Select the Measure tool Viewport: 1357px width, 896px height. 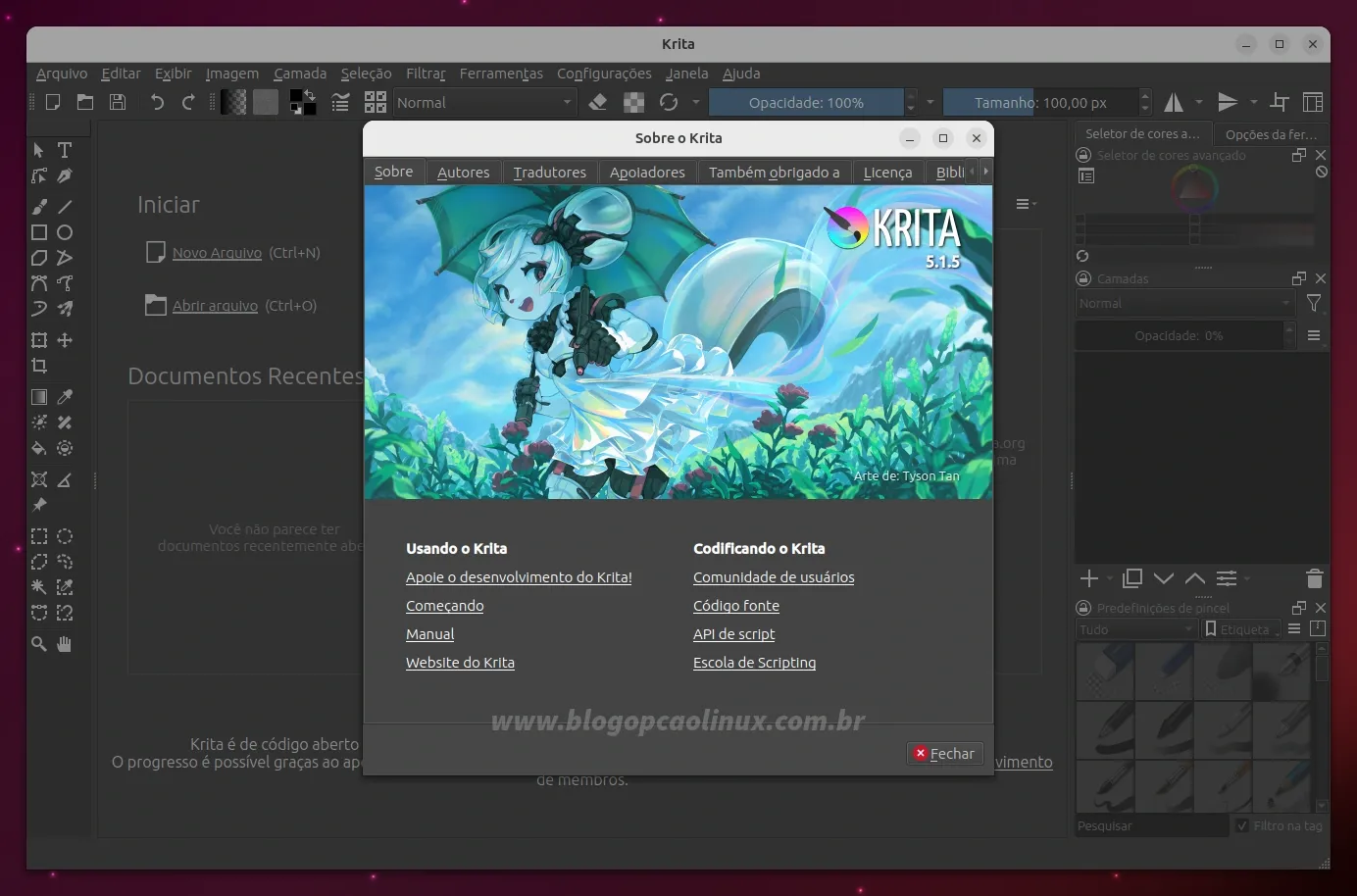pos(65,479)
